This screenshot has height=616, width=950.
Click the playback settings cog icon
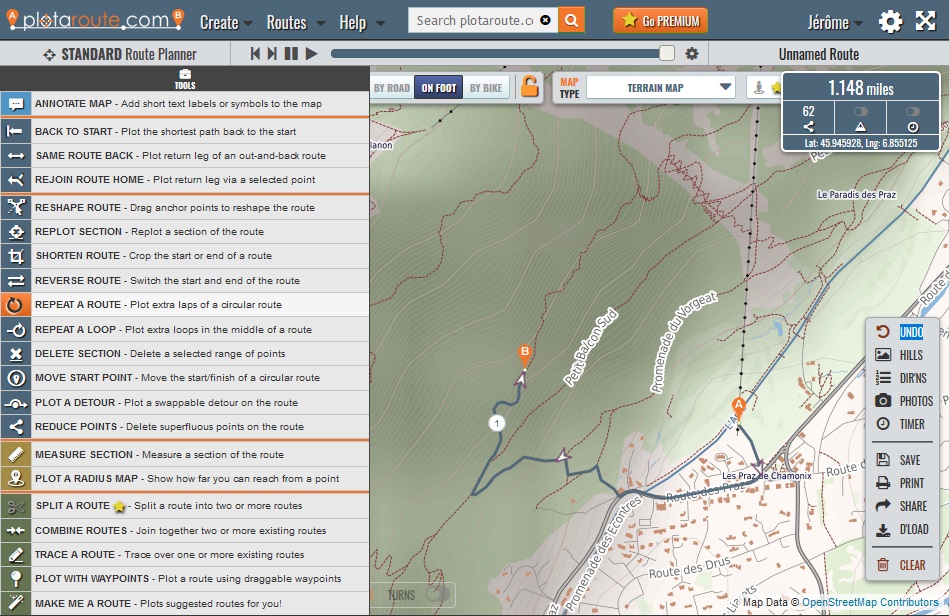[692, 54]
